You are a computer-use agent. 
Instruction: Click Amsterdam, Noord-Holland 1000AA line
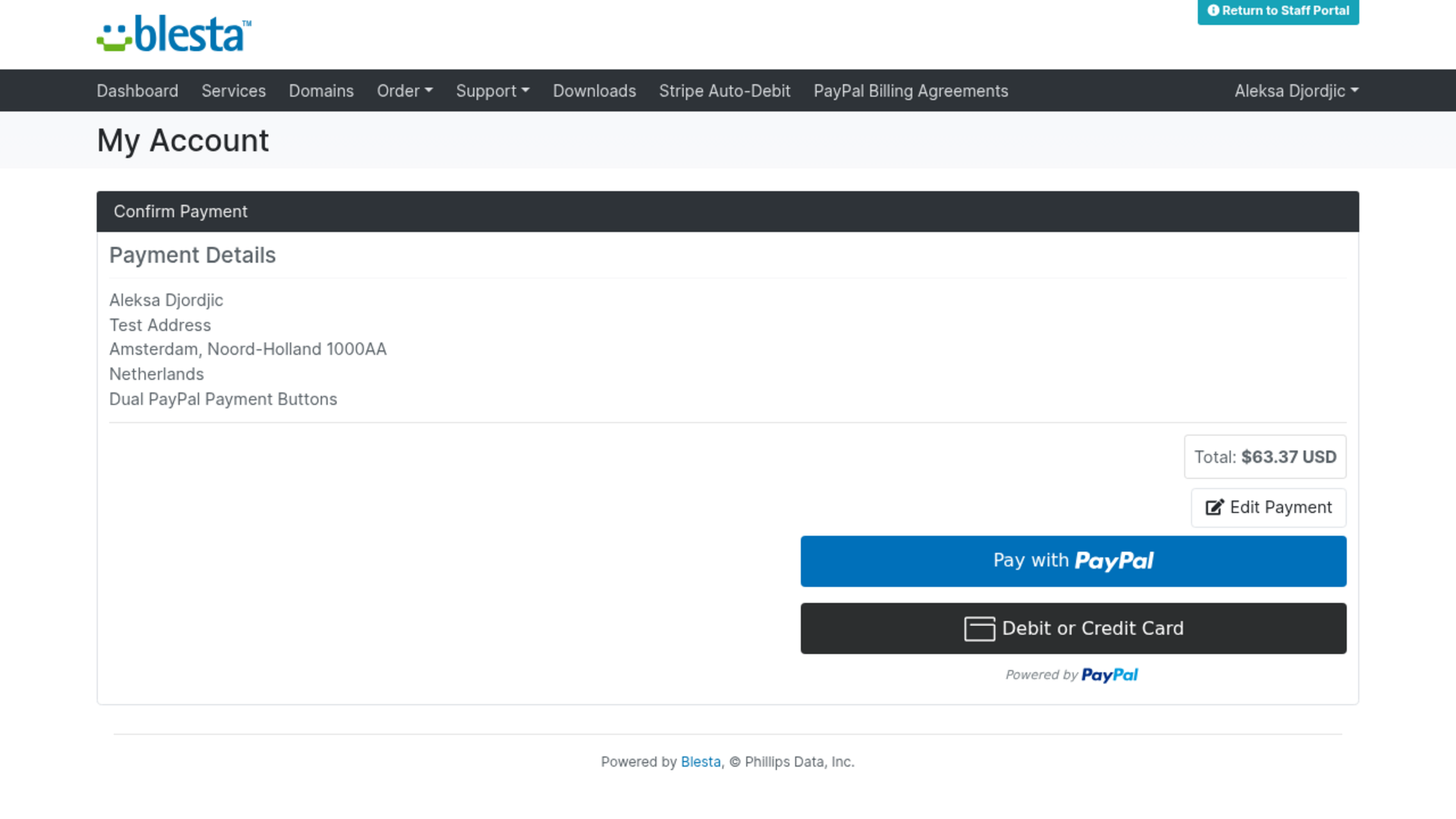coord(248,350)
